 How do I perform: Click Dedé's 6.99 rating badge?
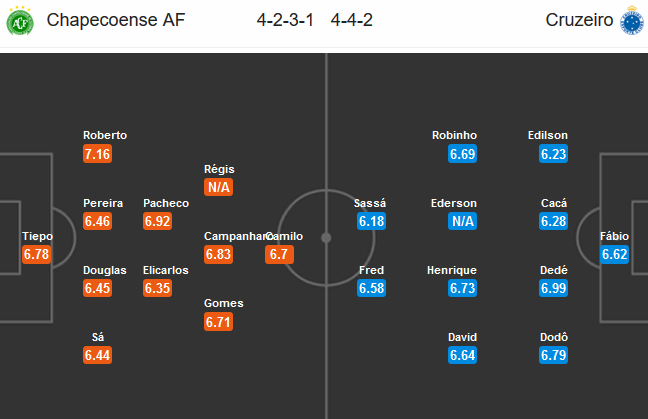pyautogui.click(x=553, y=288)
